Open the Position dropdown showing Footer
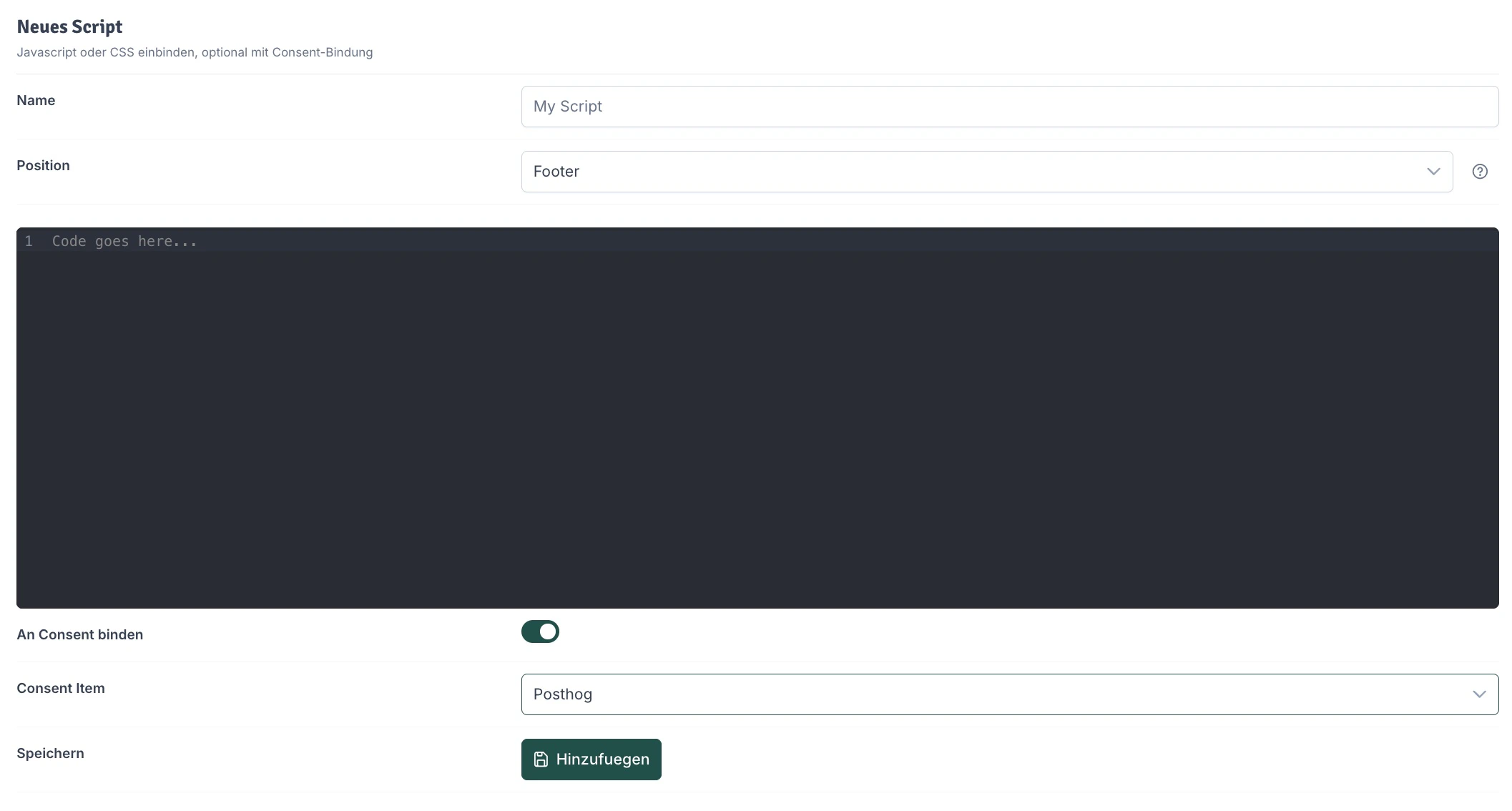 [x=986, y=172]
